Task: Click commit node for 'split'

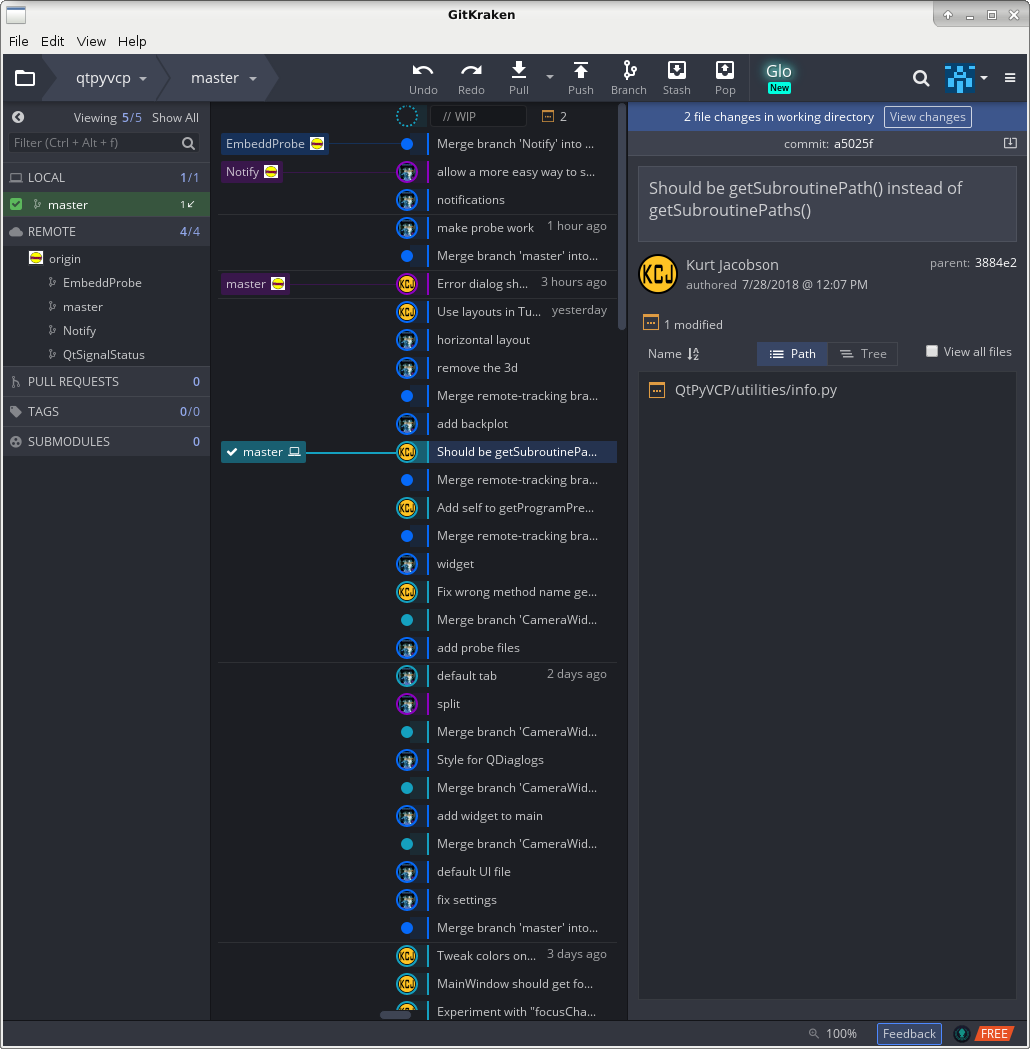Action: pos(407,704)
